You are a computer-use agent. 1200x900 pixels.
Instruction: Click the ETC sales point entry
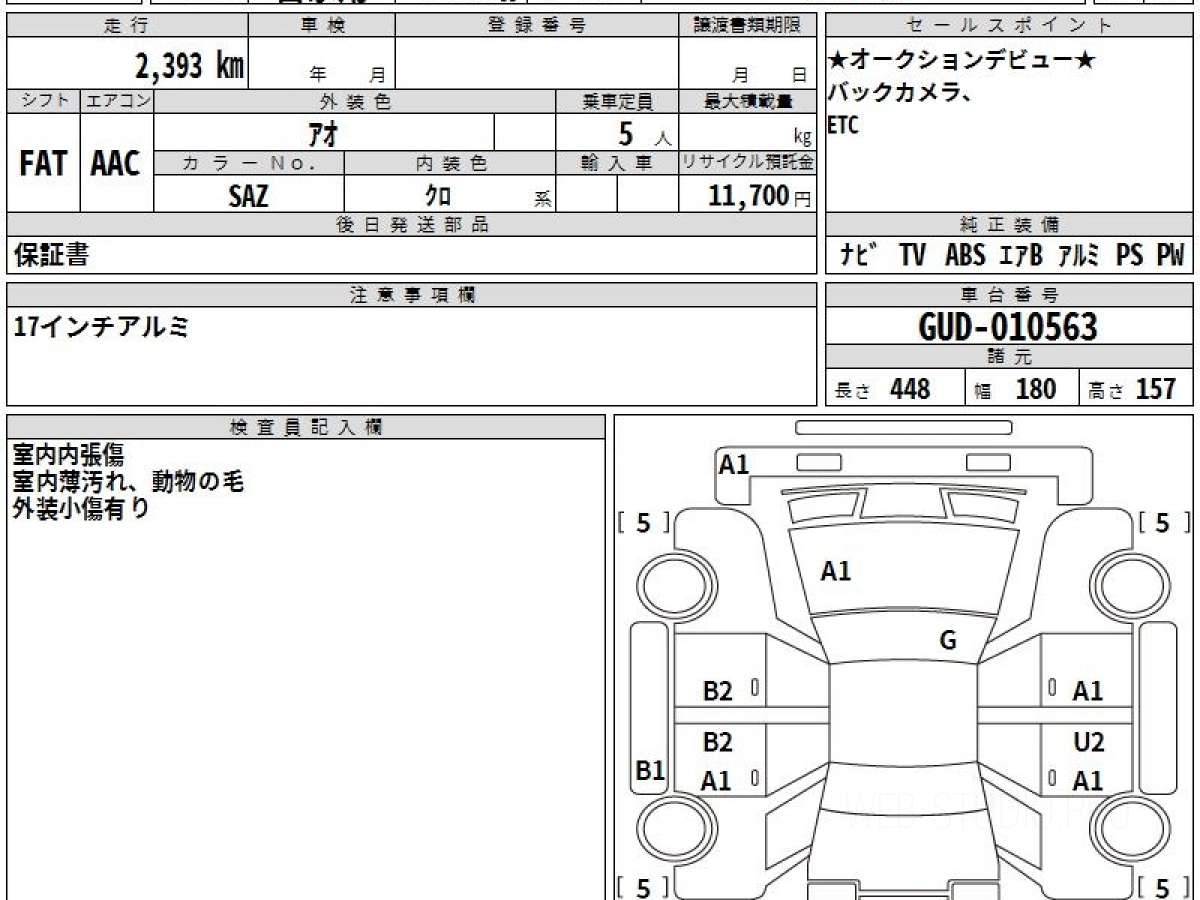tap(843, 126)
